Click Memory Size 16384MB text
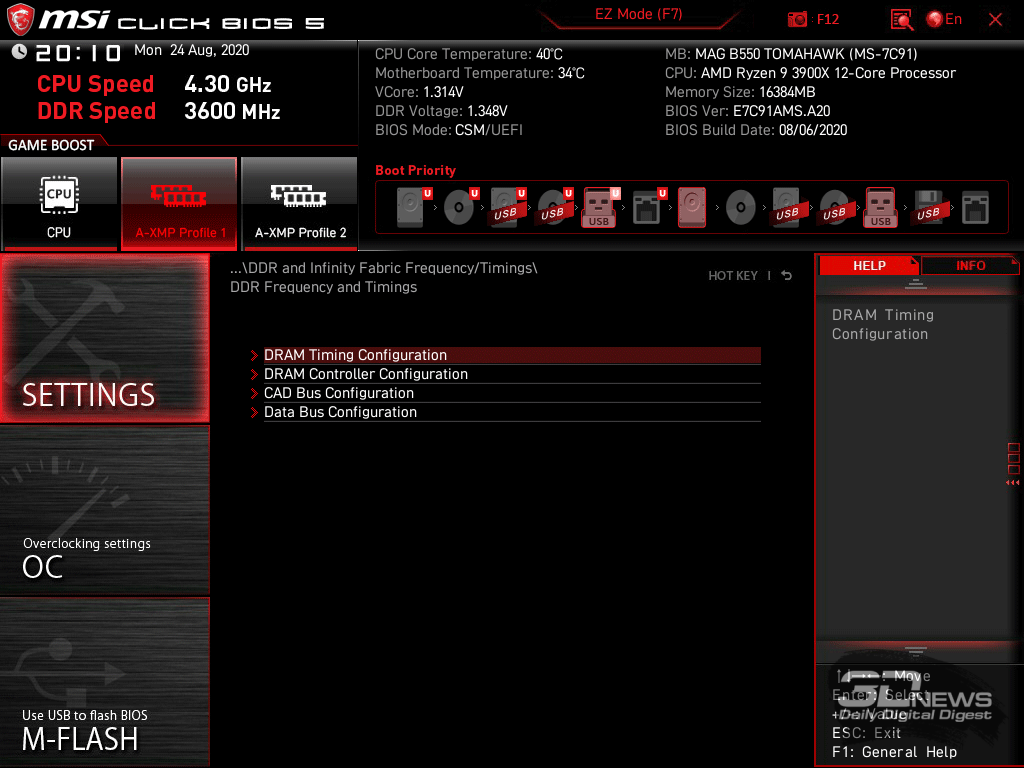This screenshot has height=768, width=1024. (740, 92)
